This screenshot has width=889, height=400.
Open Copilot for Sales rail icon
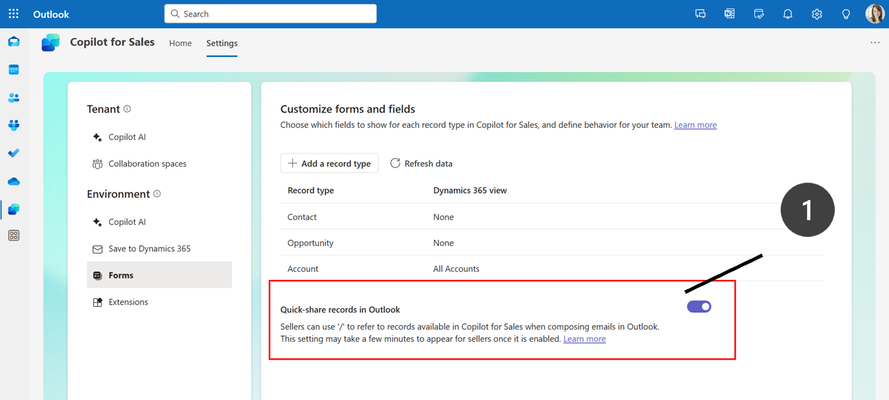click(14, 209)
